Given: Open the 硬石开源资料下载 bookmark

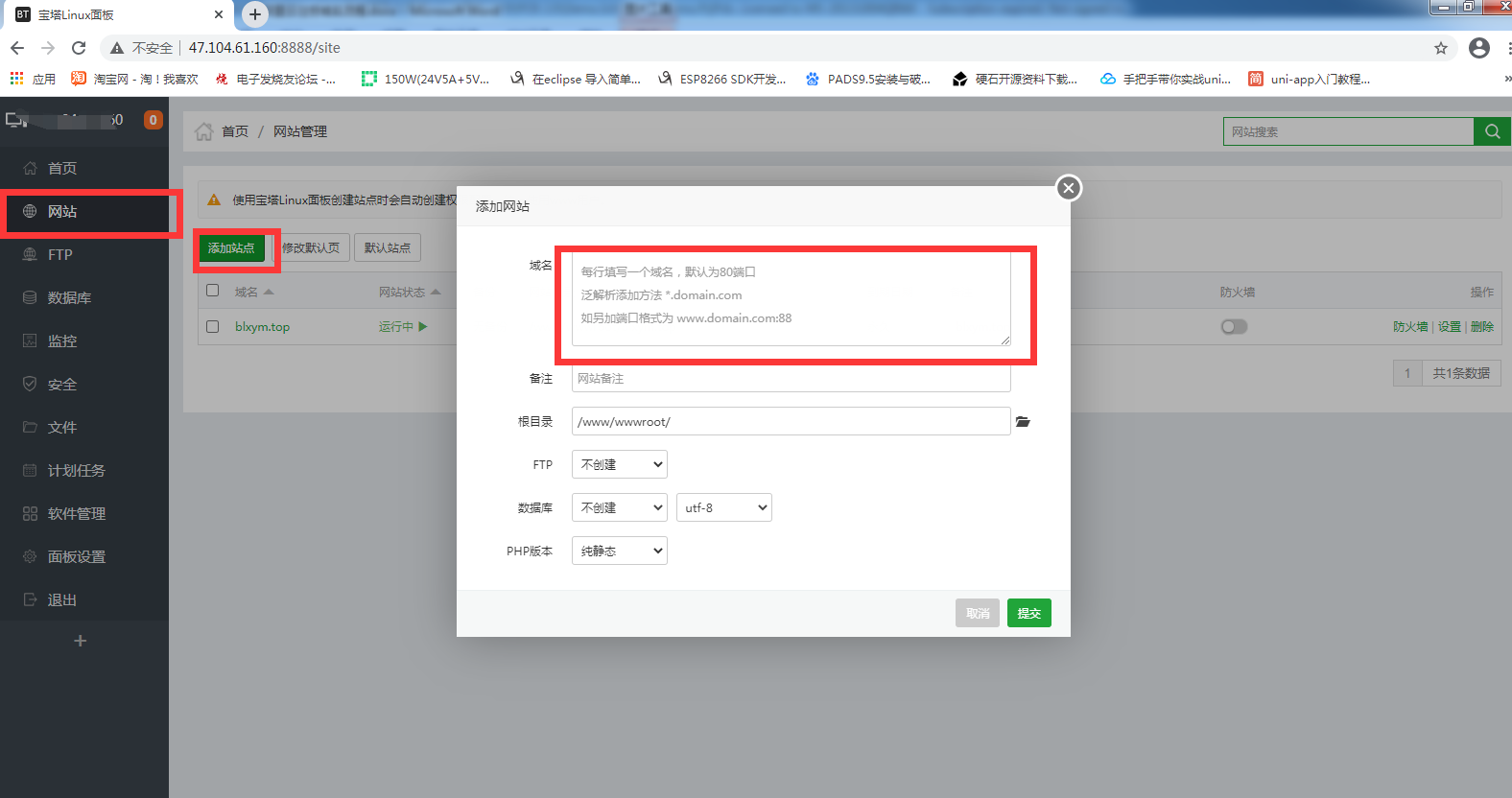Looking at the screenshot, I should pos(1015,79).
